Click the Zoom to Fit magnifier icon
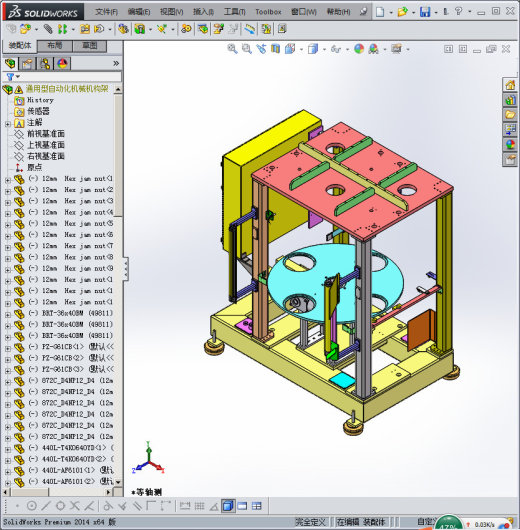This screenshot has height=530, width=520. pos(232,49)
